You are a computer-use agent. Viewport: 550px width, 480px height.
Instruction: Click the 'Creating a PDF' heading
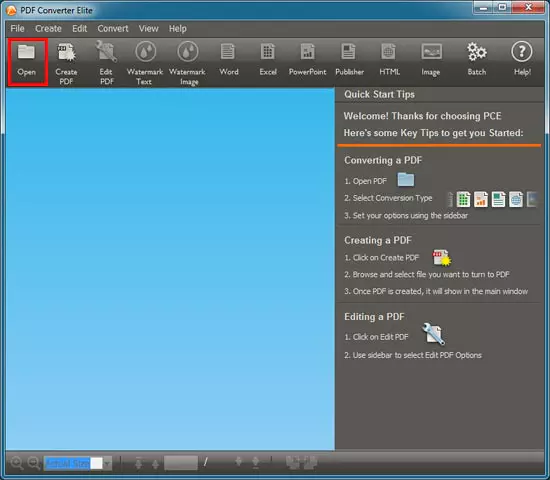click(378, 240)
